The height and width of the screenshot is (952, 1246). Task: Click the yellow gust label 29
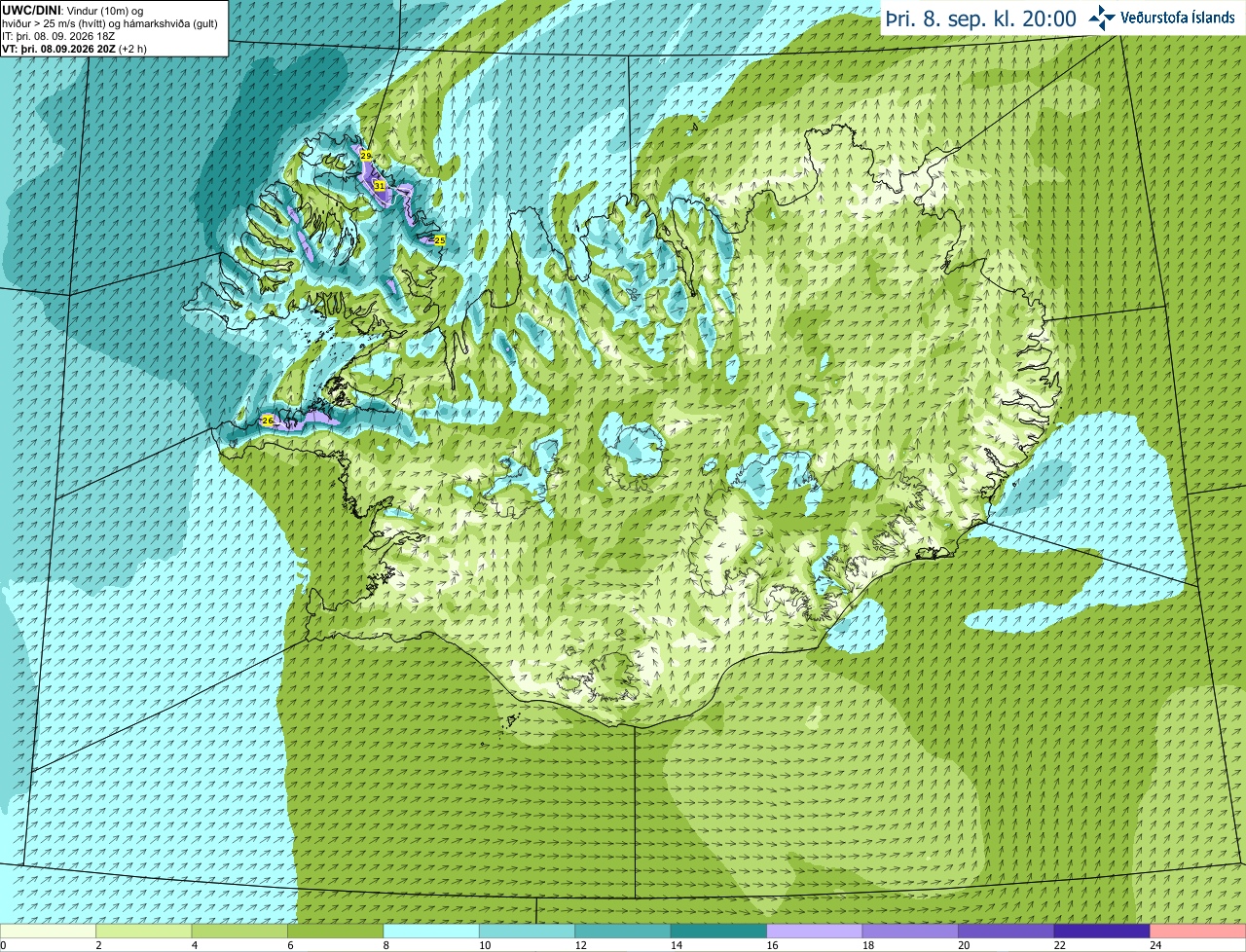[366, 156]
